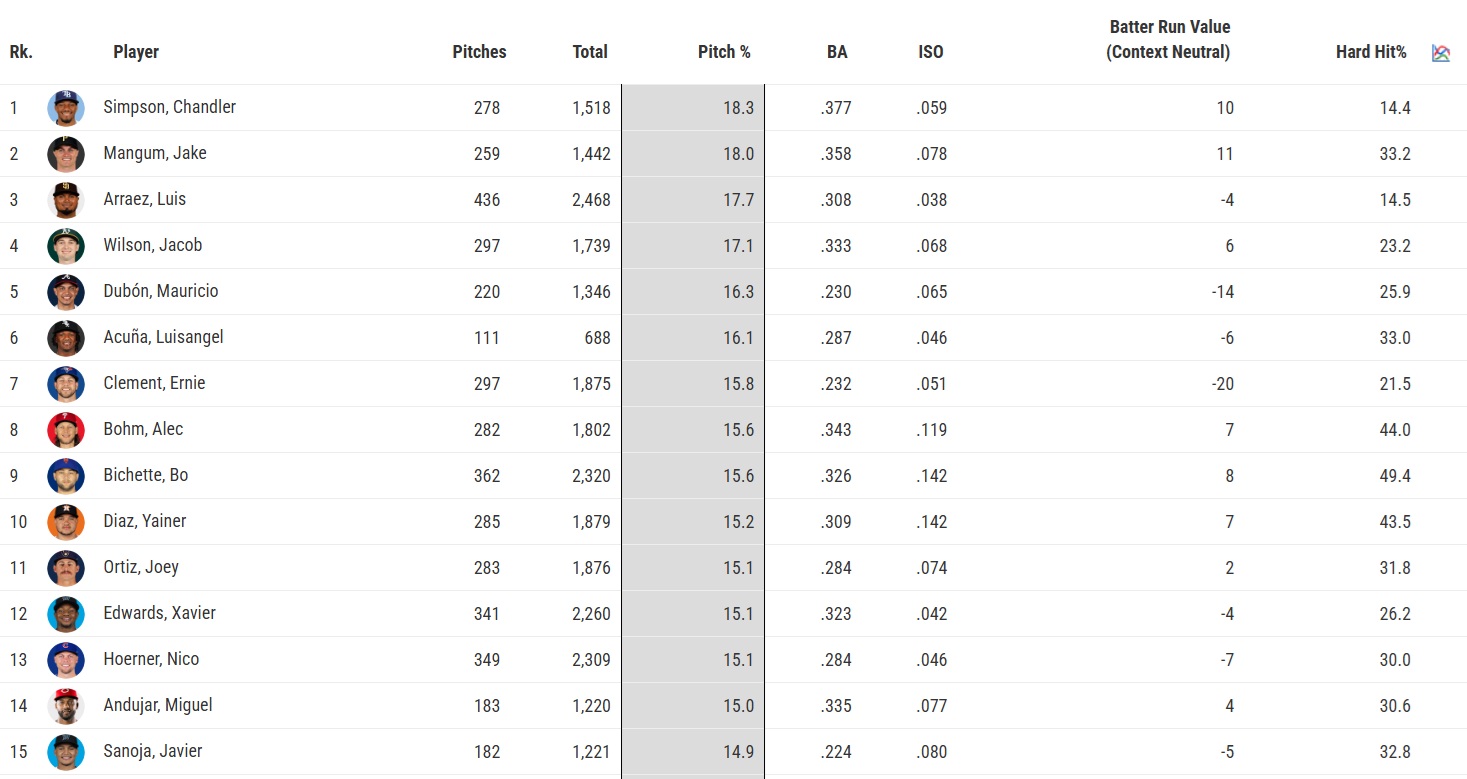Sort by Hard Hit% column header

(x=1371, y=52)
